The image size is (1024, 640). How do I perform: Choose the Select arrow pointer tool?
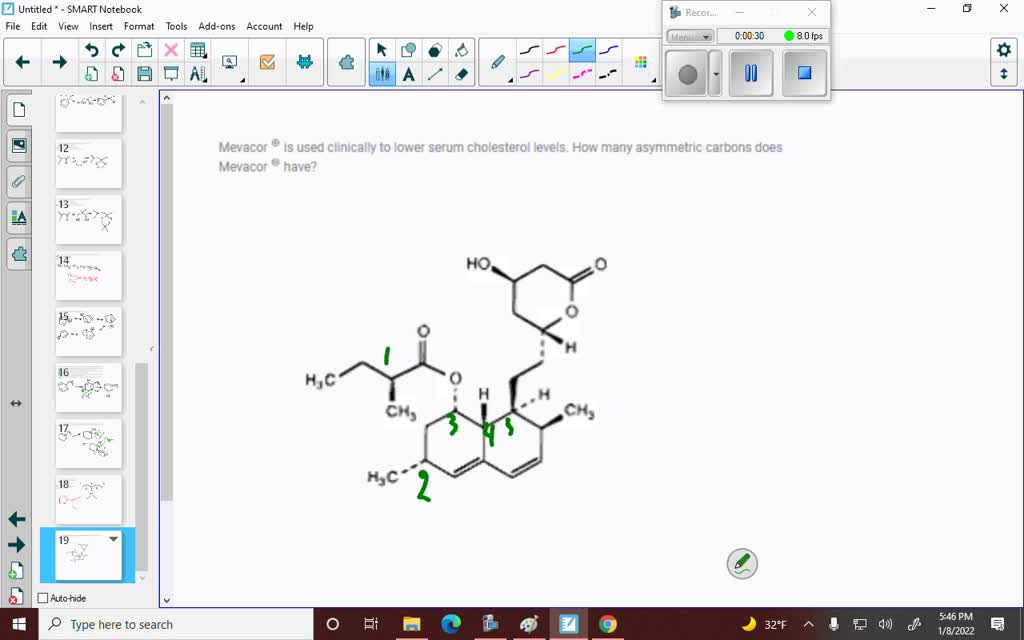click(382, 50)
